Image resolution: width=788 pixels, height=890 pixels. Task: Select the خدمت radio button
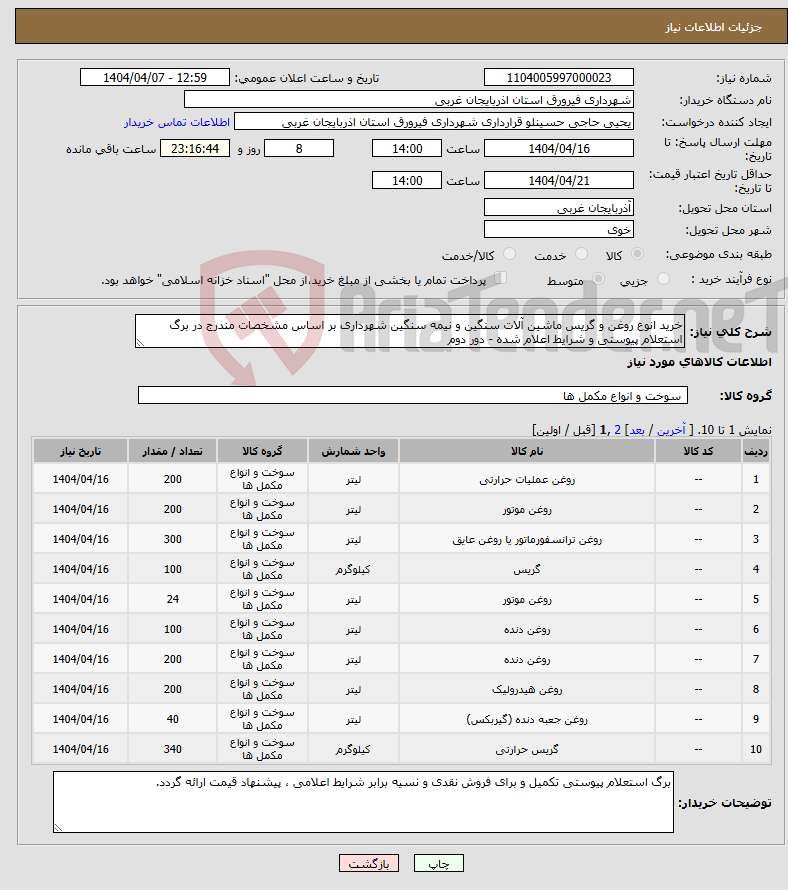[x=581, y=254]
